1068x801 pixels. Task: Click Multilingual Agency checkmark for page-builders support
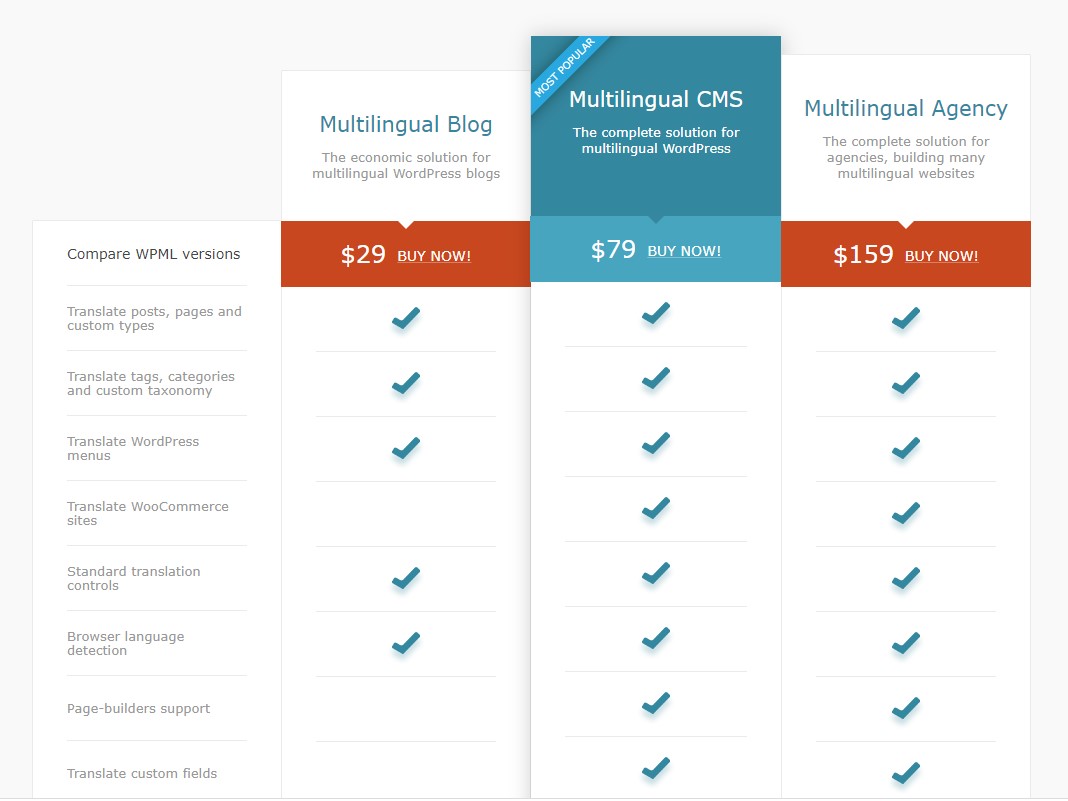[x=906, y=708]
